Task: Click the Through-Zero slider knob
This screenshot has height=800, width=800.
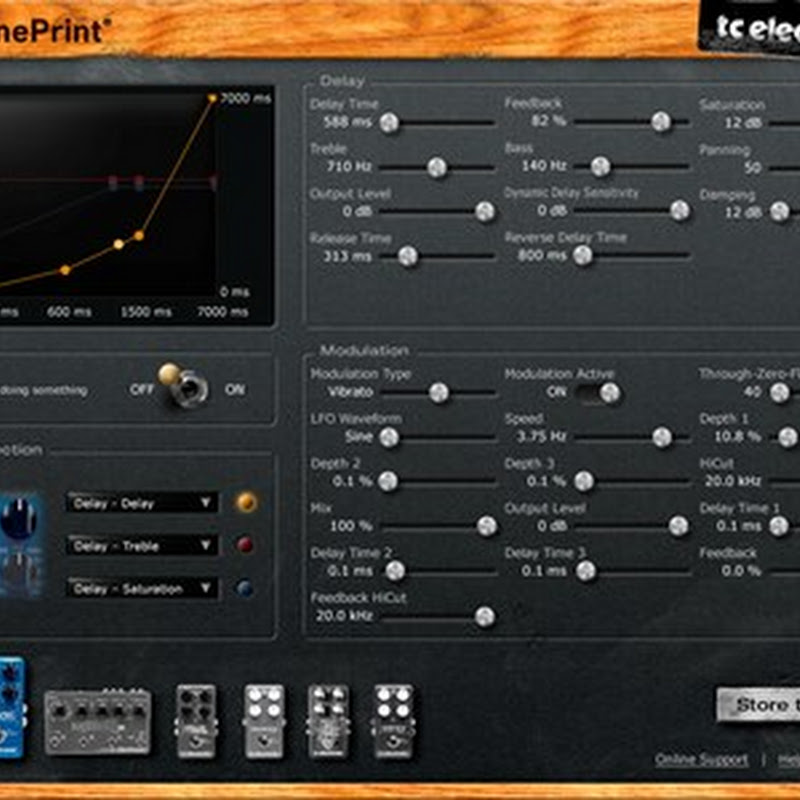Action: pos(779,392)
